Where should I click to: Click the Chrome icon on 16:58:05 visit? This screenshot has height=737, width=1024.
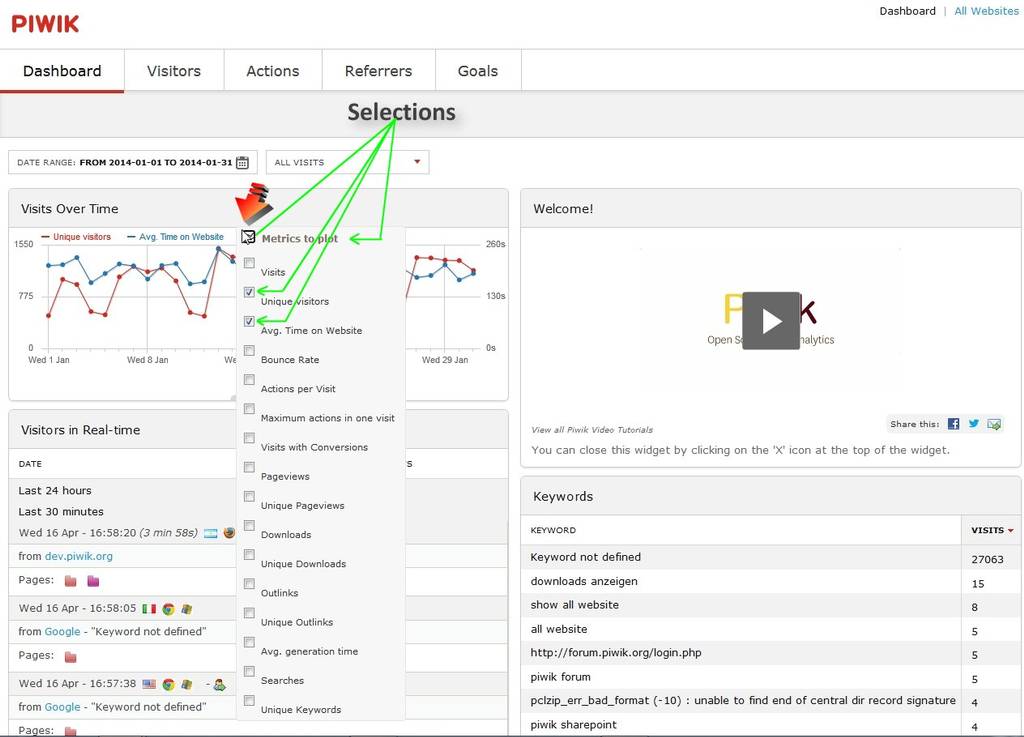[168, 609]
